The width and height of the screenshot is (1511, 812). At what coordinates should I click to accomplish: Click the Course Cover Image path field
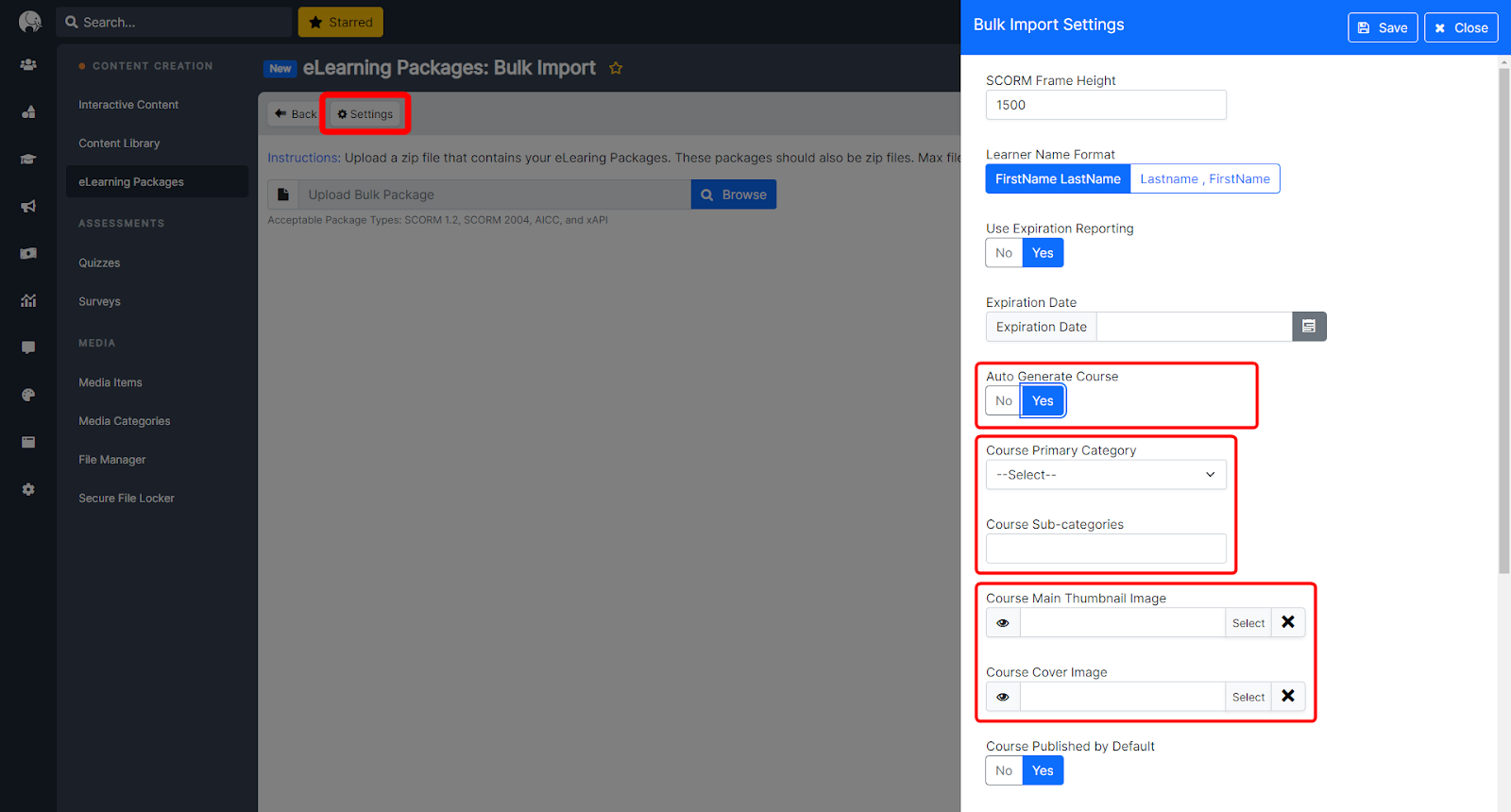pos(1123,697)
